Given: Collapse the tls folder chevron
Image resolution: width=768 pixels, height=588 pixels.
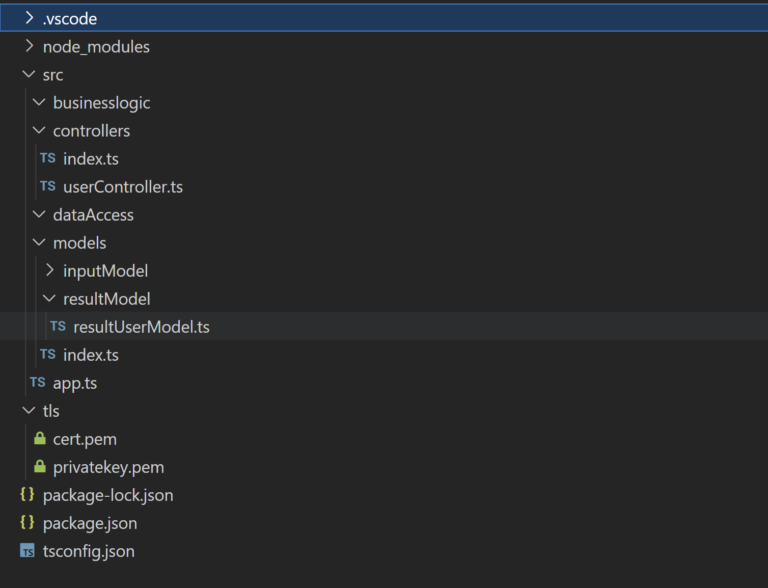Looking at the screenshot, I should (x=29, y=410).
